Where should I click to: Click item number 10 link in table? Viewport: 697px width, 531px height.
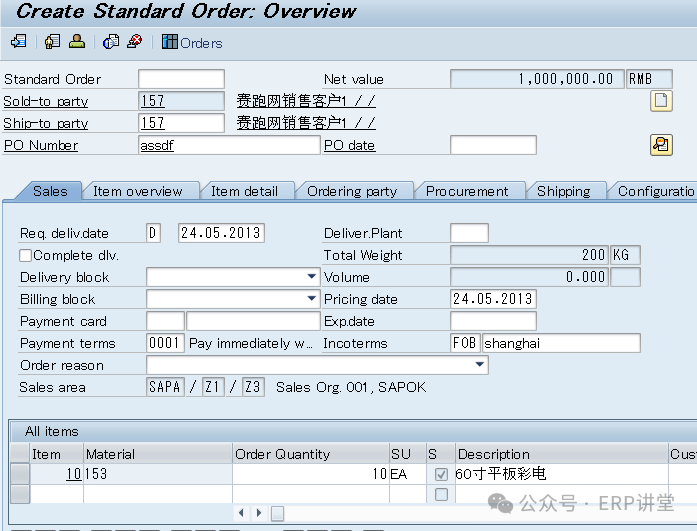tap(73, 475)
